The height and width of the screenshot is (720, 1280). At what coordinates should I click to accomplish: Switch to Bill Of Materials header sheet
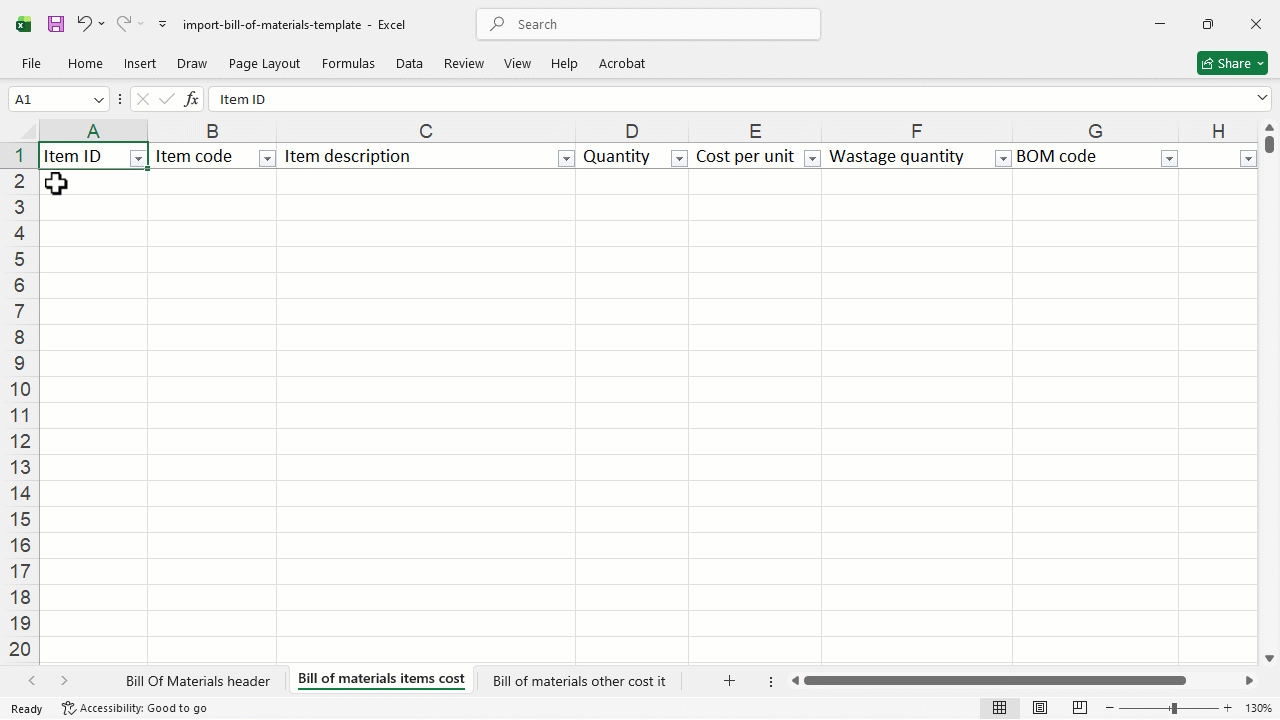198,681
